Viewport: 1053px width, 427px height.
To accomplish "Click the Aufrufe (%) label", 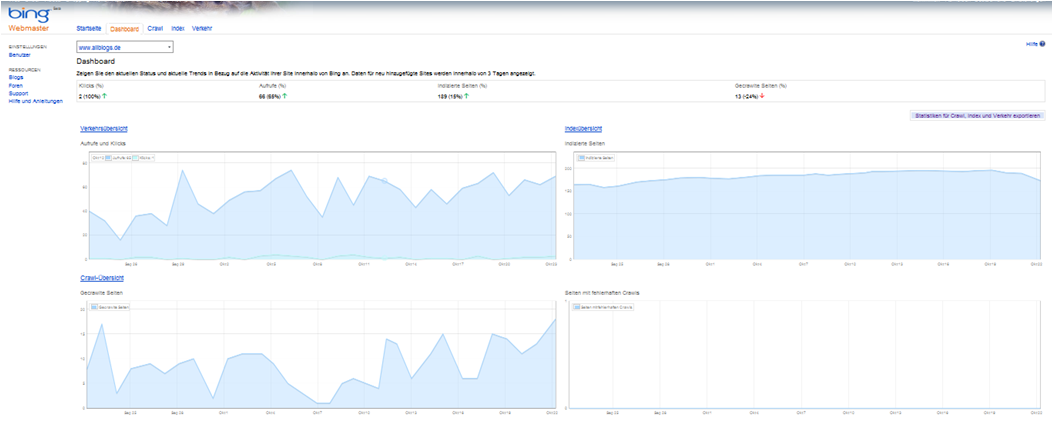I will tap(273, 86).
